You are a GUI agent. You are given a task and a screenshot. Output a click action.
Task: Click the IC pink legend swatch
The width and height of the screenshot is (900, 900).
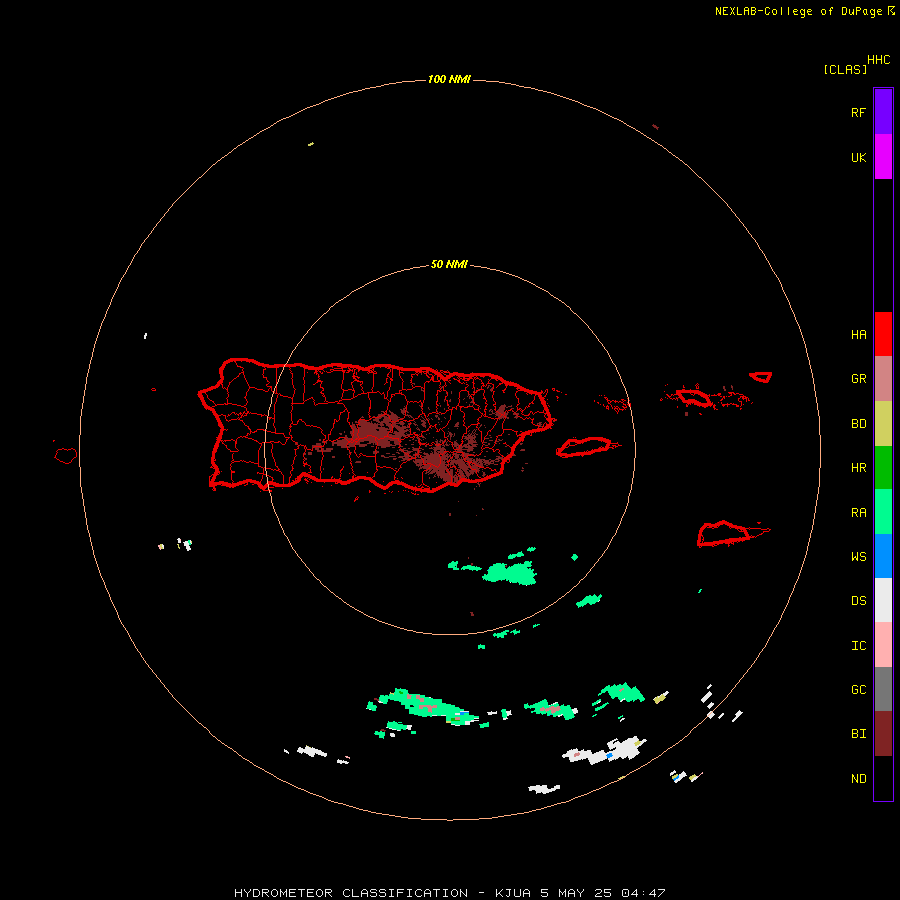[883, 645]
